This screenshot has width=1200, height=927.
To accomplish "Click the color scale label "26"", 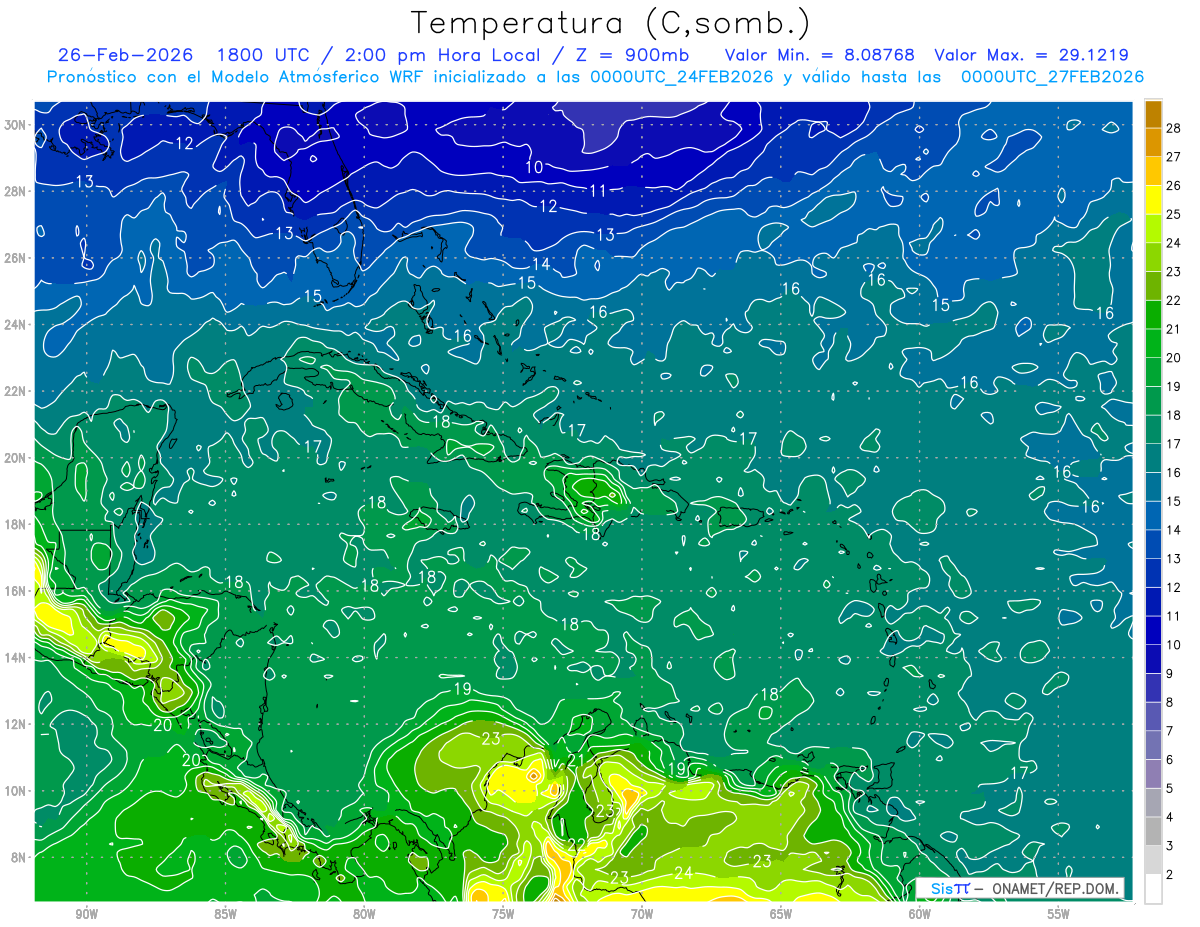I will [x=1173, y=185].
